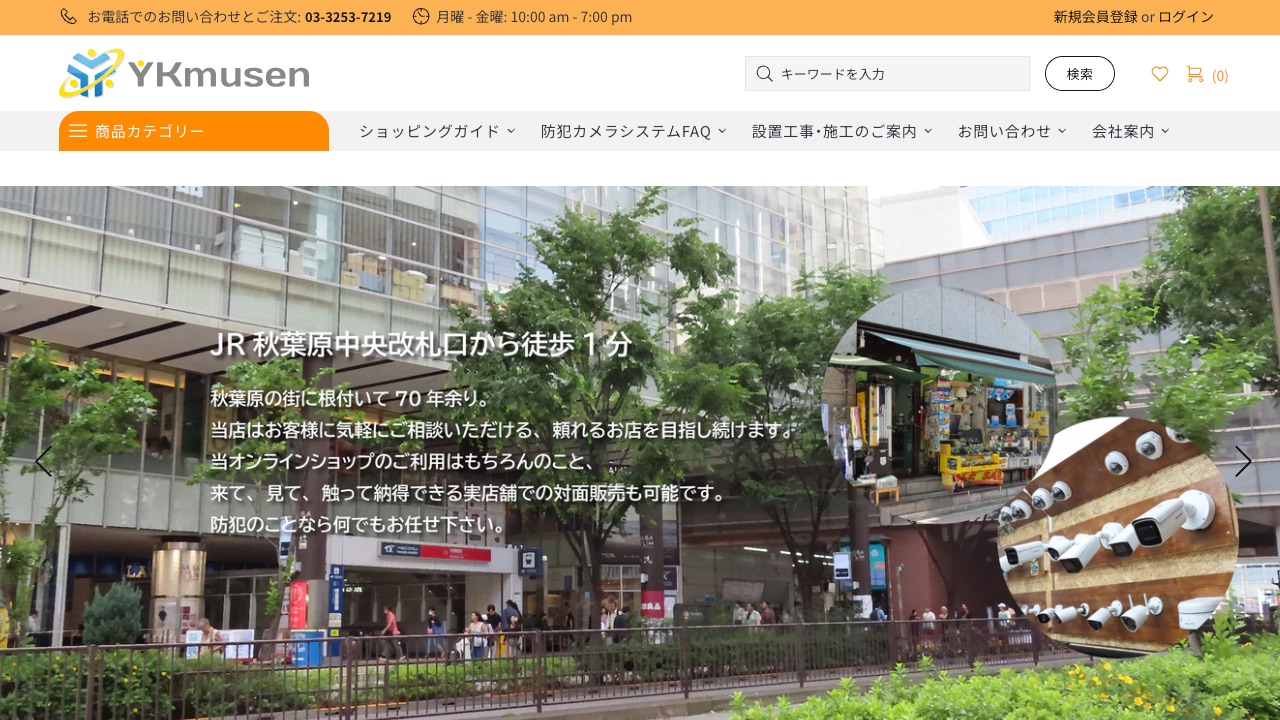The image size is (1280, 720).
Task: Expand the 設置工事・施工のご案内 dropdown
Action: [841, 131]
